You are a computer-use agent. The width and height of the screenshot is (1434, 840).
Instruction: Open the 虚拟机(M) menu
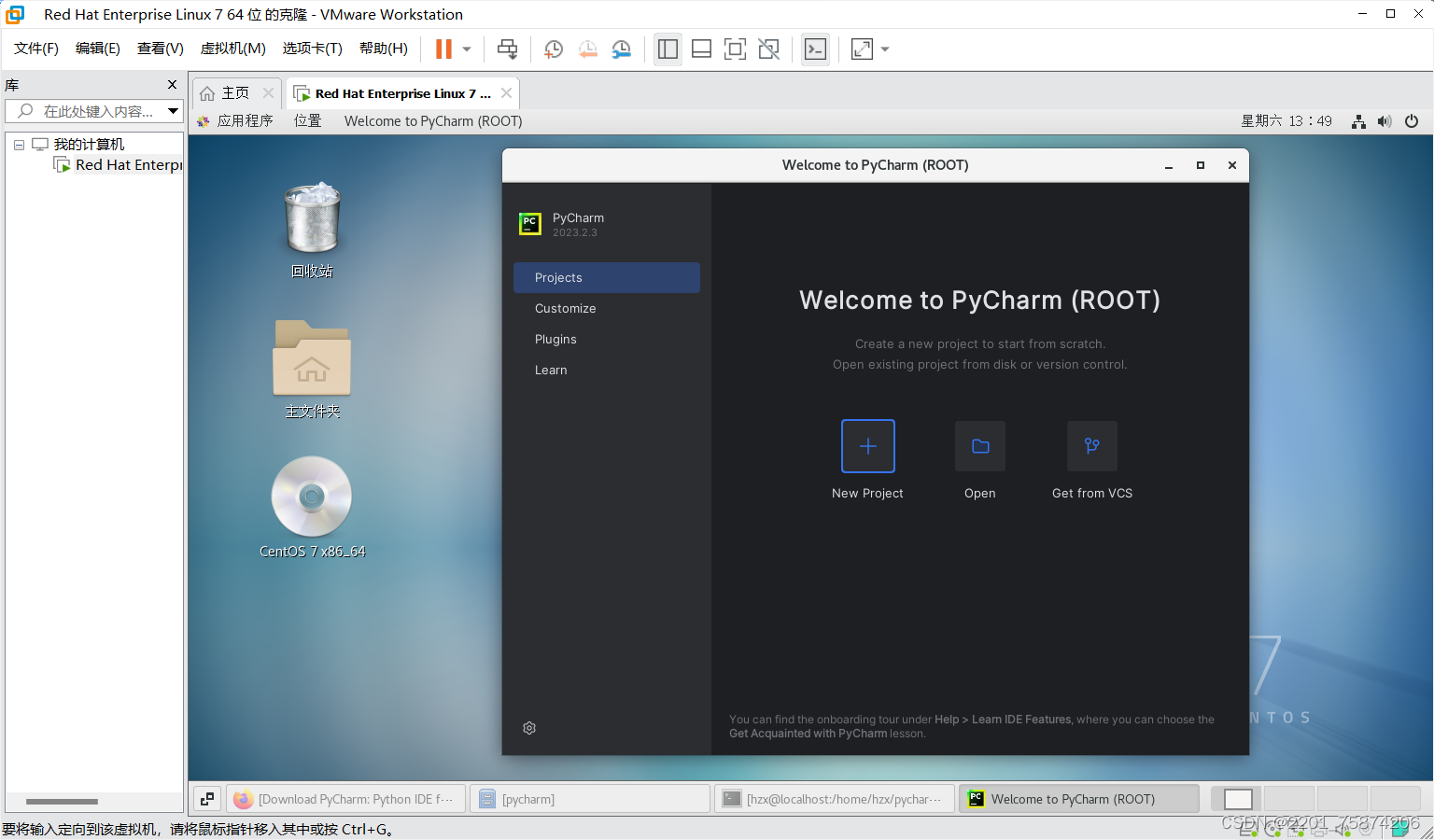click(x=232, y=49)
